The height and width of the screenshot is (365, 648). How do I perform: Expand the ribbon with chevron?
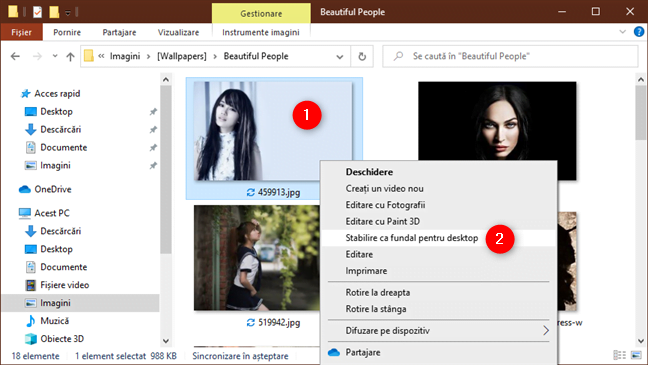(x=622, y=32)
